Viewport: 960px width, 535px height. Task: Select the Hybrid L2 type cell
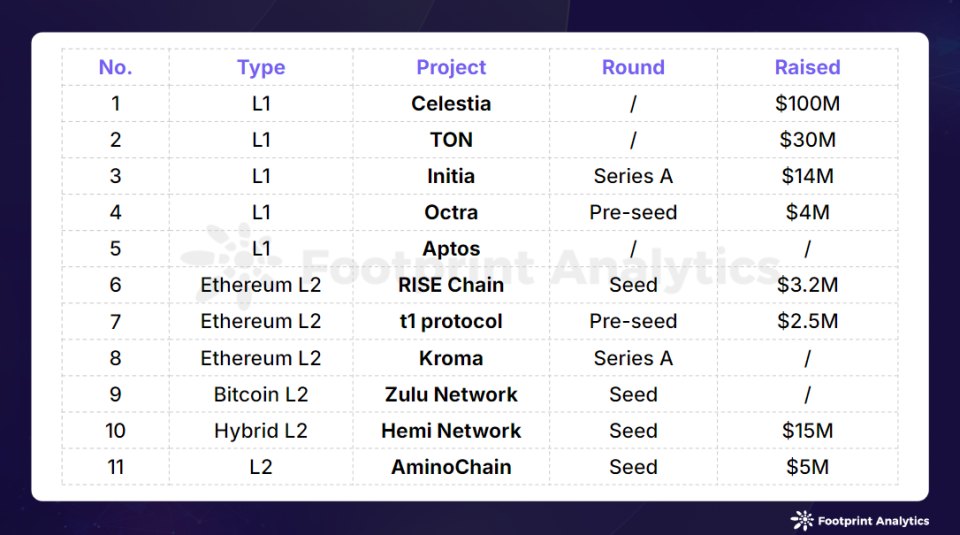coord(261,431)
